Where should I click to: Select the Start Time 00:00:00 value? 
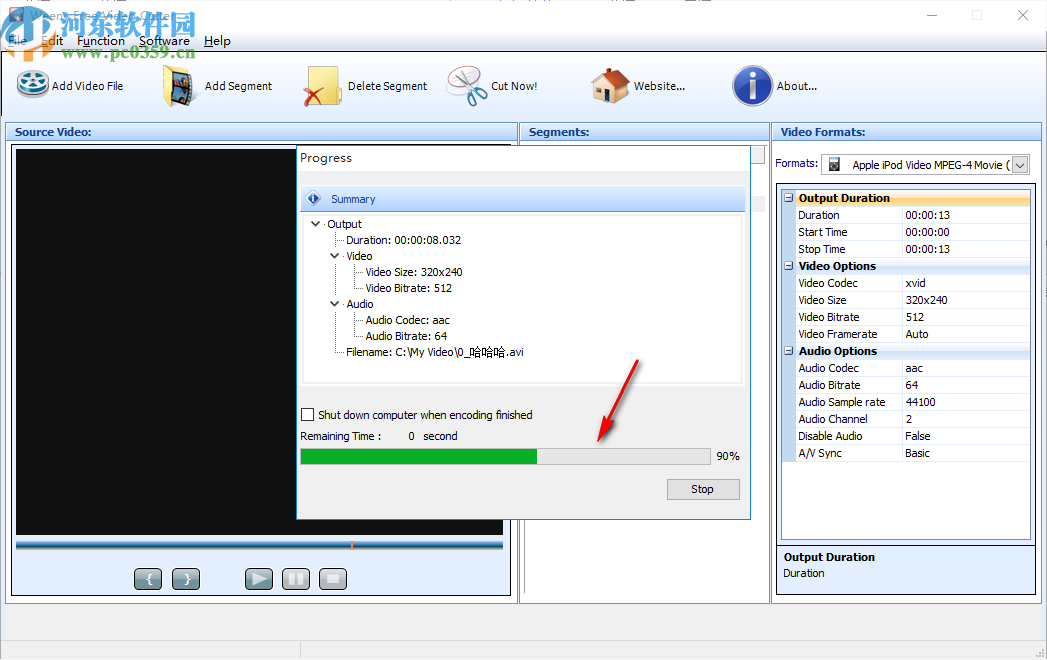pos(966,232)
